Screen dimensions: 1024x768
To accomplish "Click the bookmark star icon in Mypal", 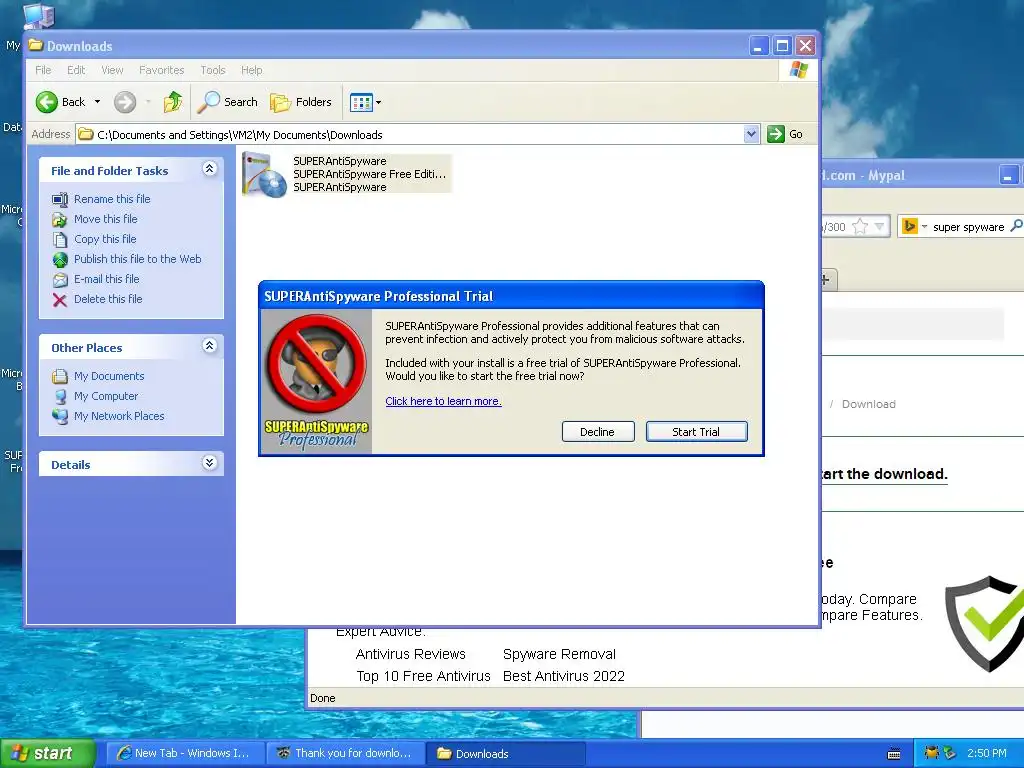I will click(860, 227).
